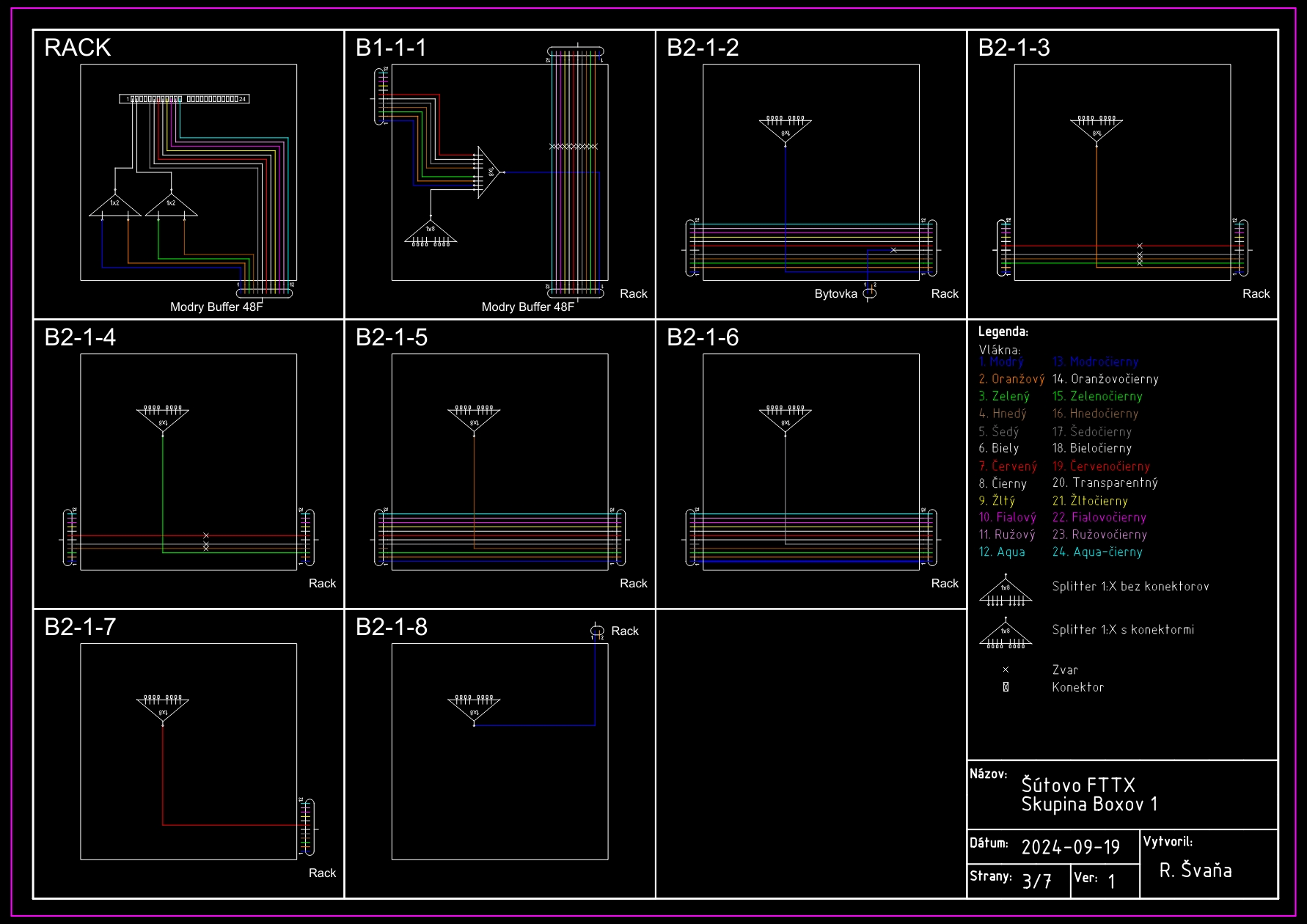Select the title text 'Šútovo FTTX'

point(1078,785)
